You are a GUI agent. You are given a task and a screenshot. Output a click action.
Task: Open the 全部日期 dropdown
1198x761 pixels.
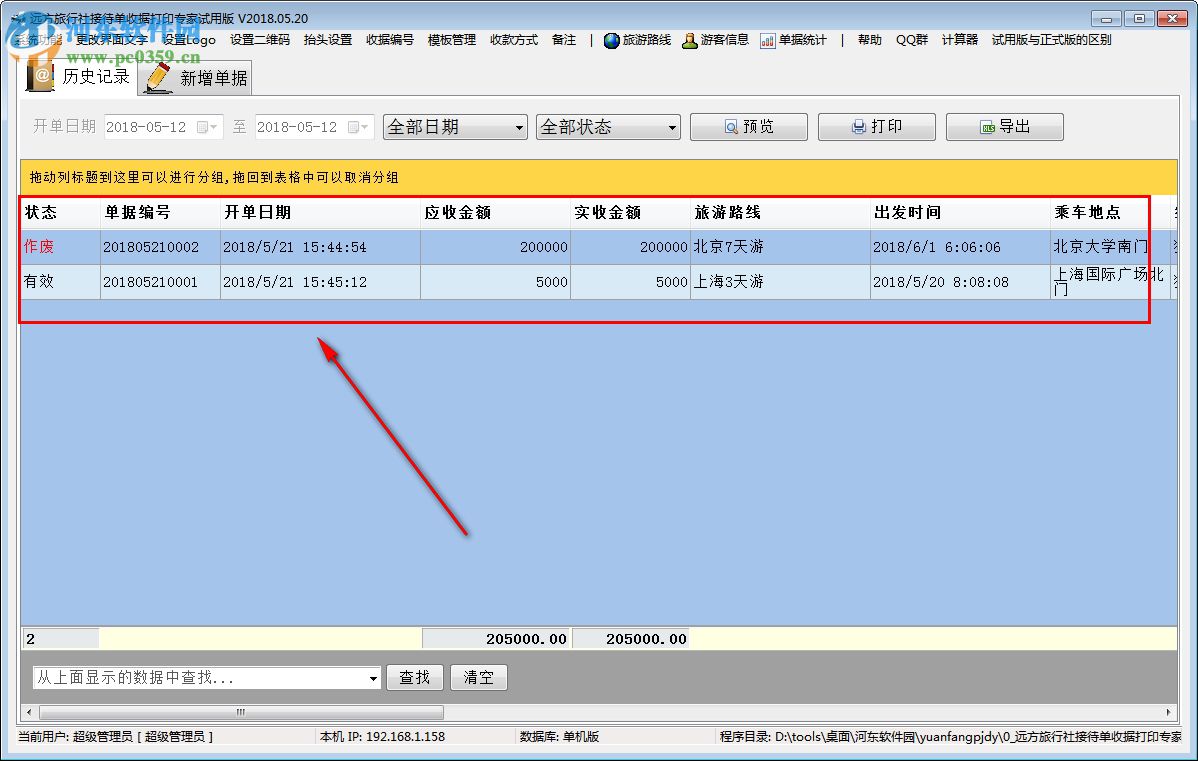[x=519, y=127]
